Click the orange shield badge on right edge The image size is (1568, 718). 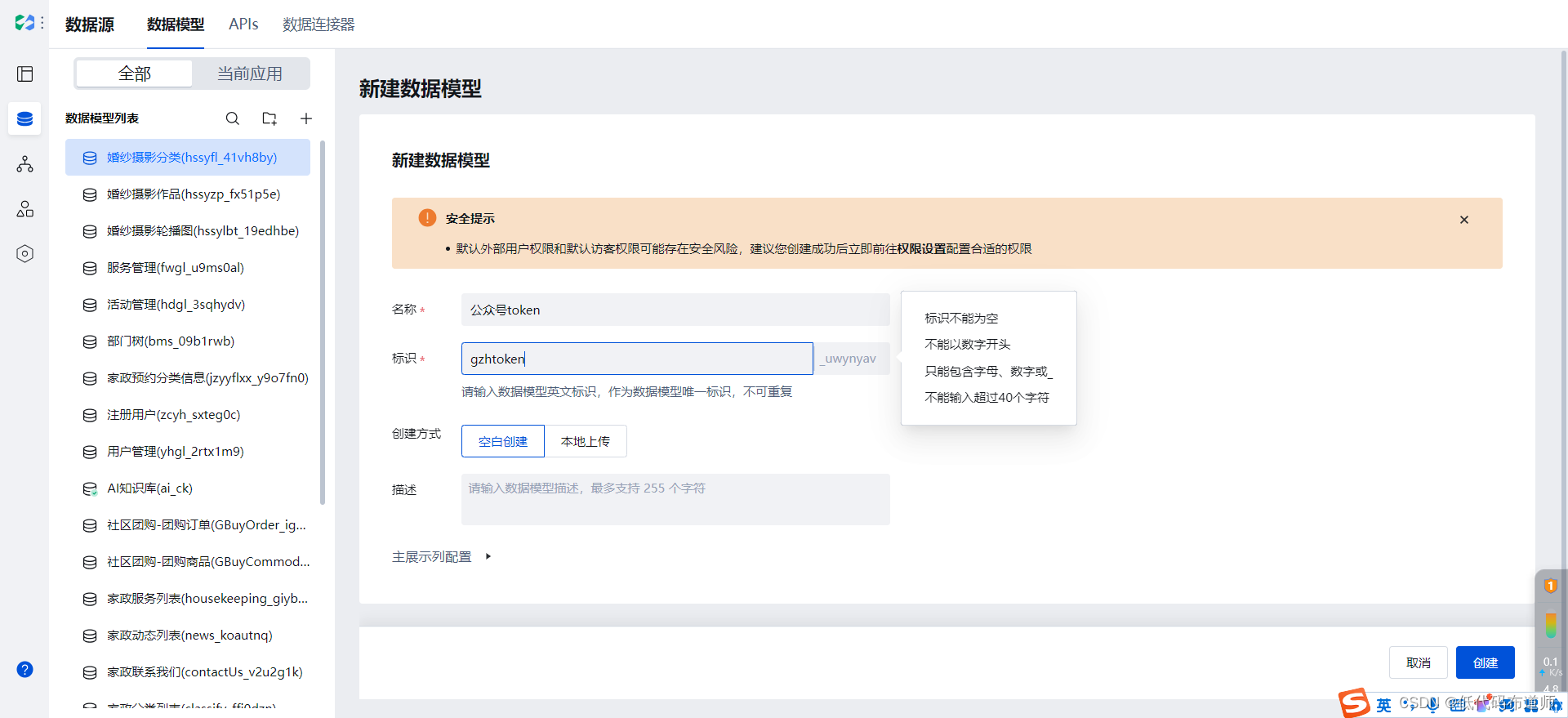(x=1550, y=586)
